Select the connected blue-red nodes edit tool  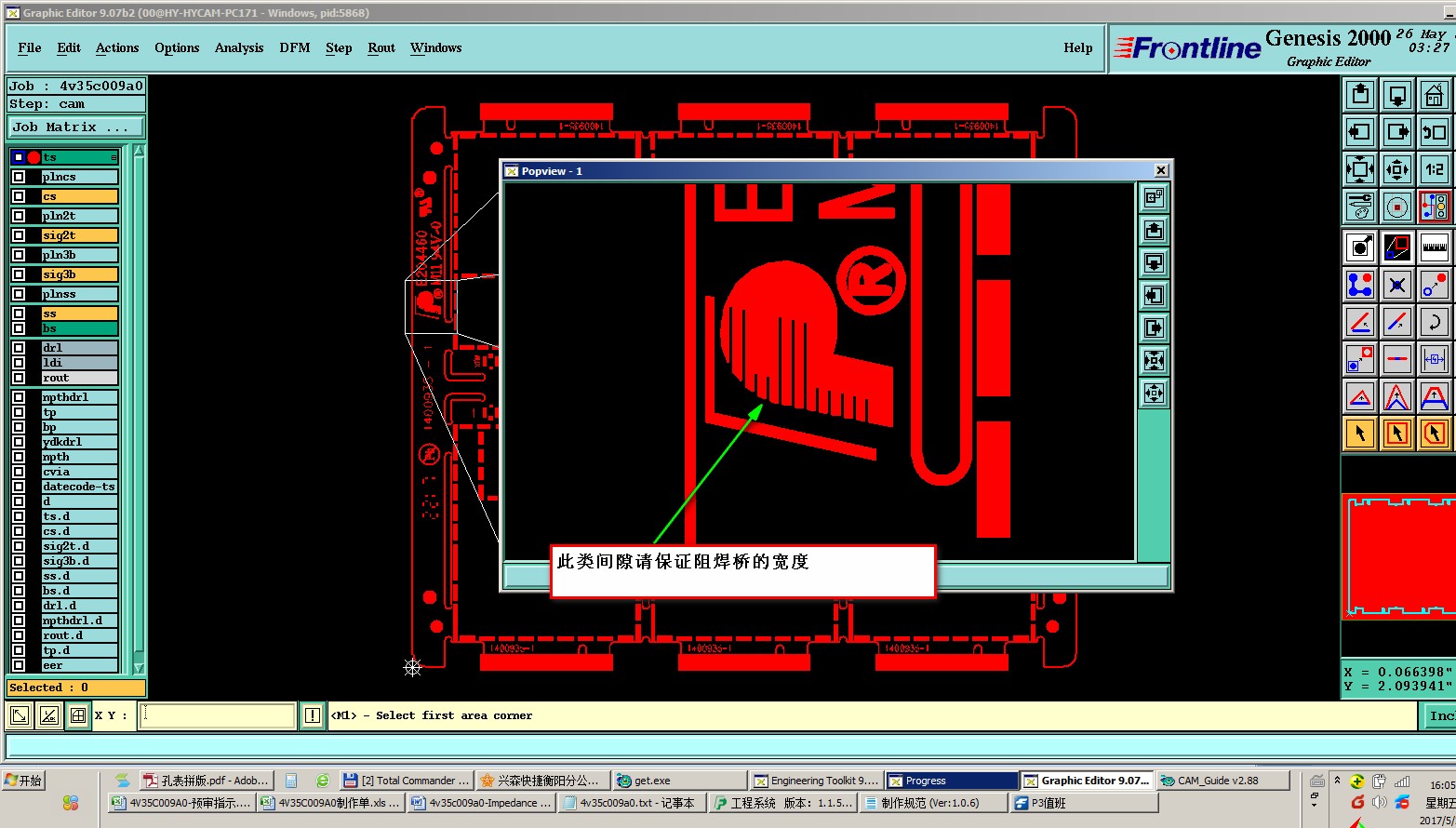1360,285
